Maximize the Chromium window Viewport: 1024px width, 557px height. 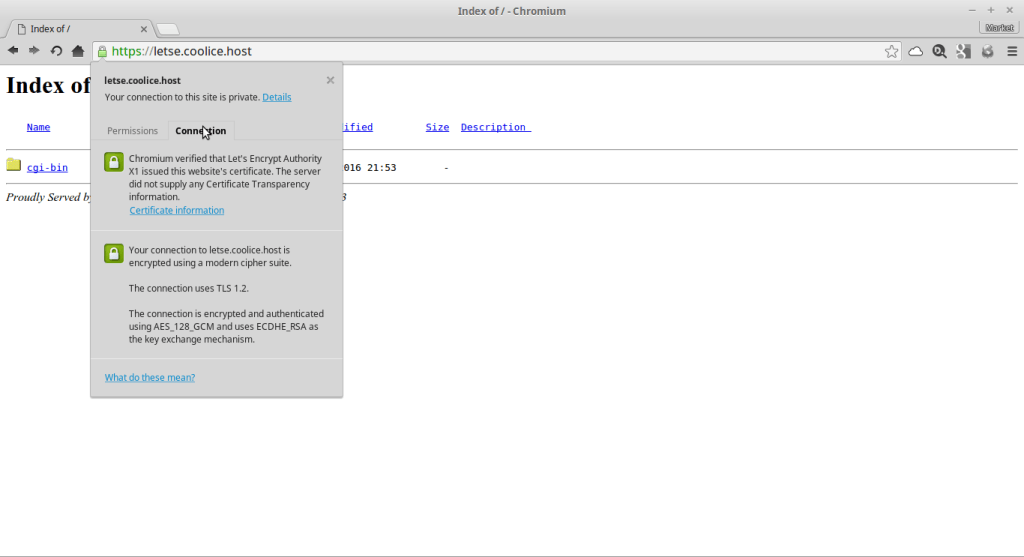(991, 10)
